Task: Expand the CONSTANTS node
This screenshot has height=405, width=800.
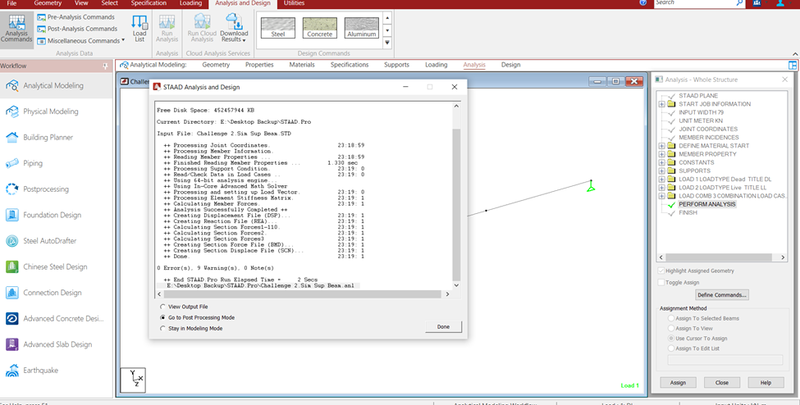Action: [662, 163]
